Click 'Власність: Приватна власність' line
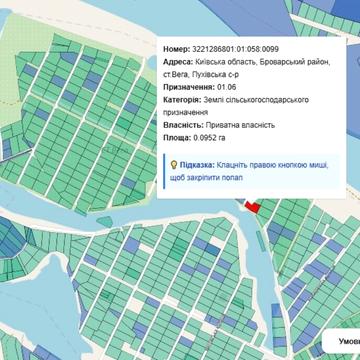Viewport: 360px width, 360px height. pyautogui.click(x=219, y=125)
